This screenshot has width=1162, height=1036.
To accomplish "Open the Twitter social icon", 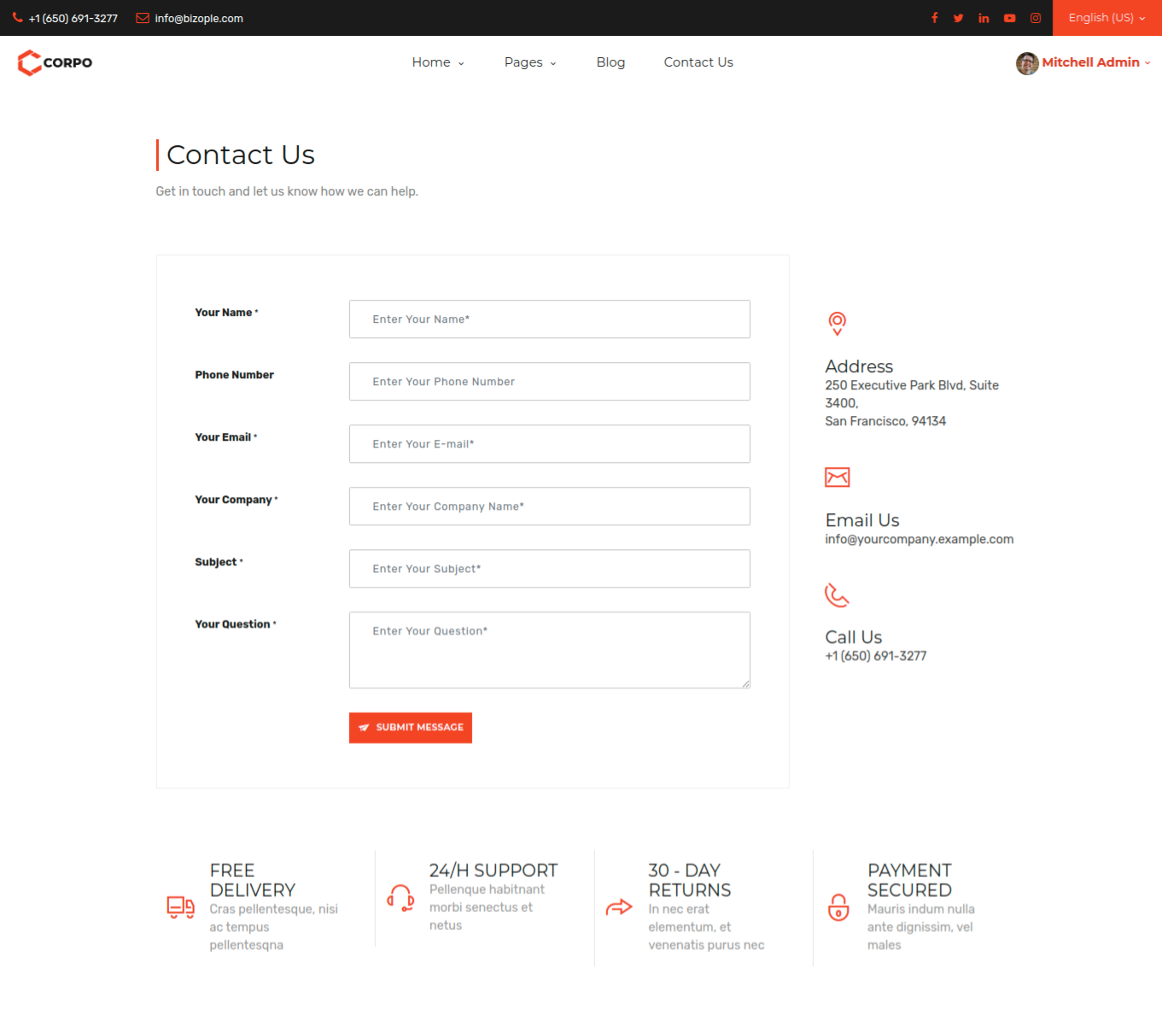I will tap(959, 18).
